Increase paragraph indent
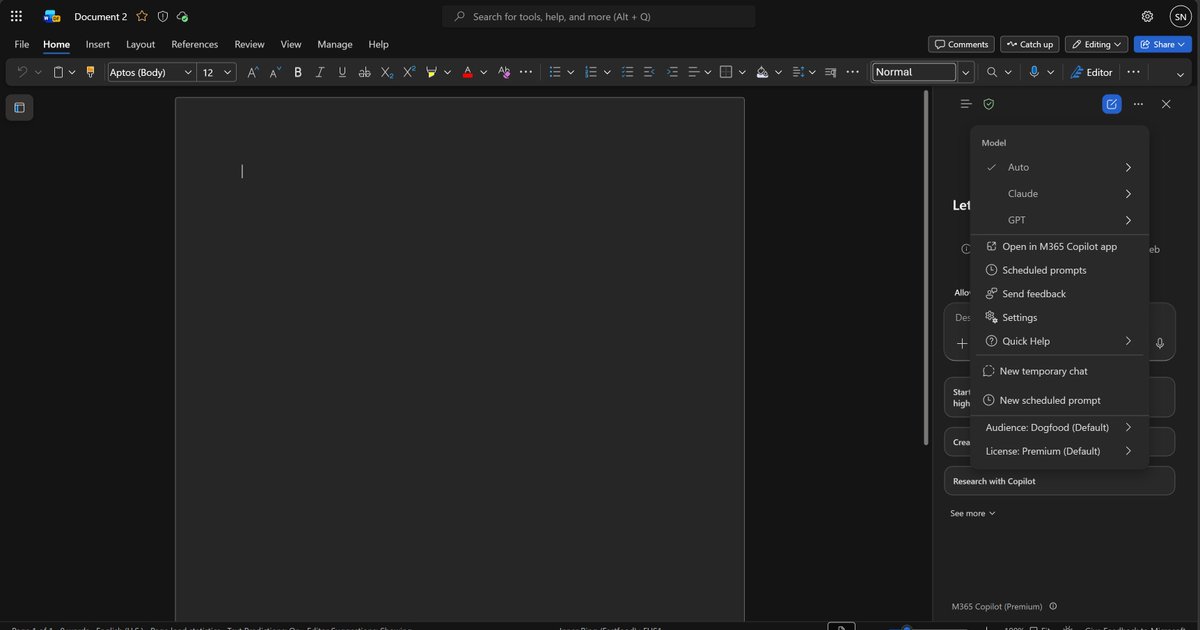Image resolution: width=1200 pixels, height=630 pixels. tap(671, 72)
